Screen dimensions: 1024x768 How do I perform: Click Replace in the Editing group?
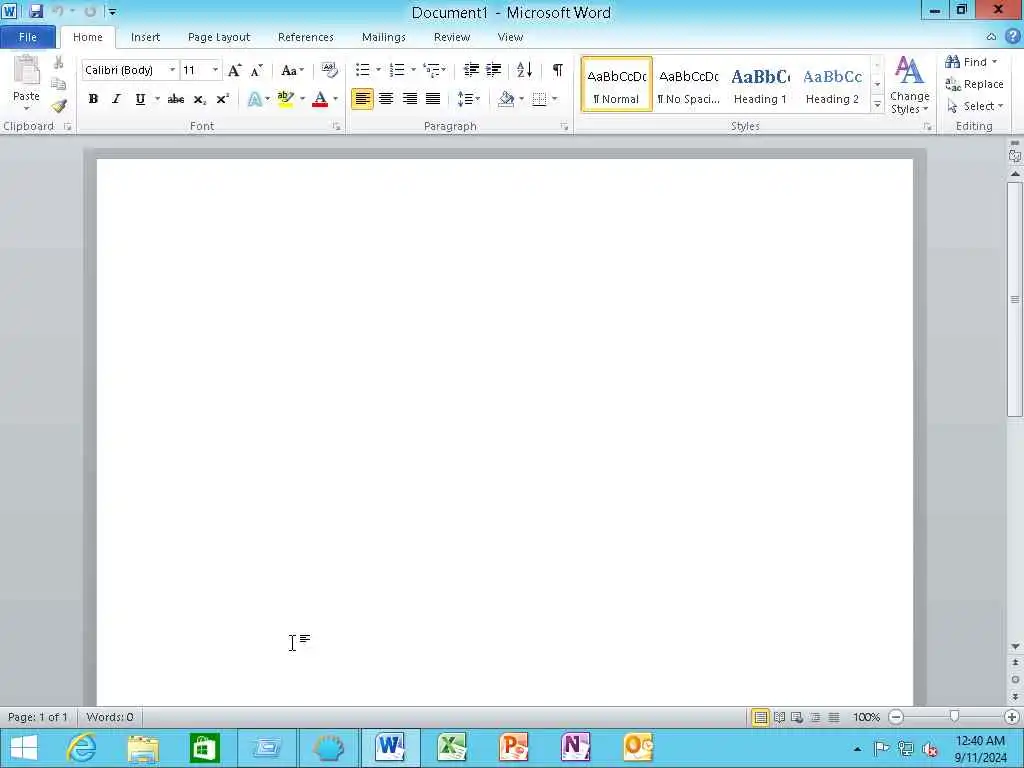974,84
